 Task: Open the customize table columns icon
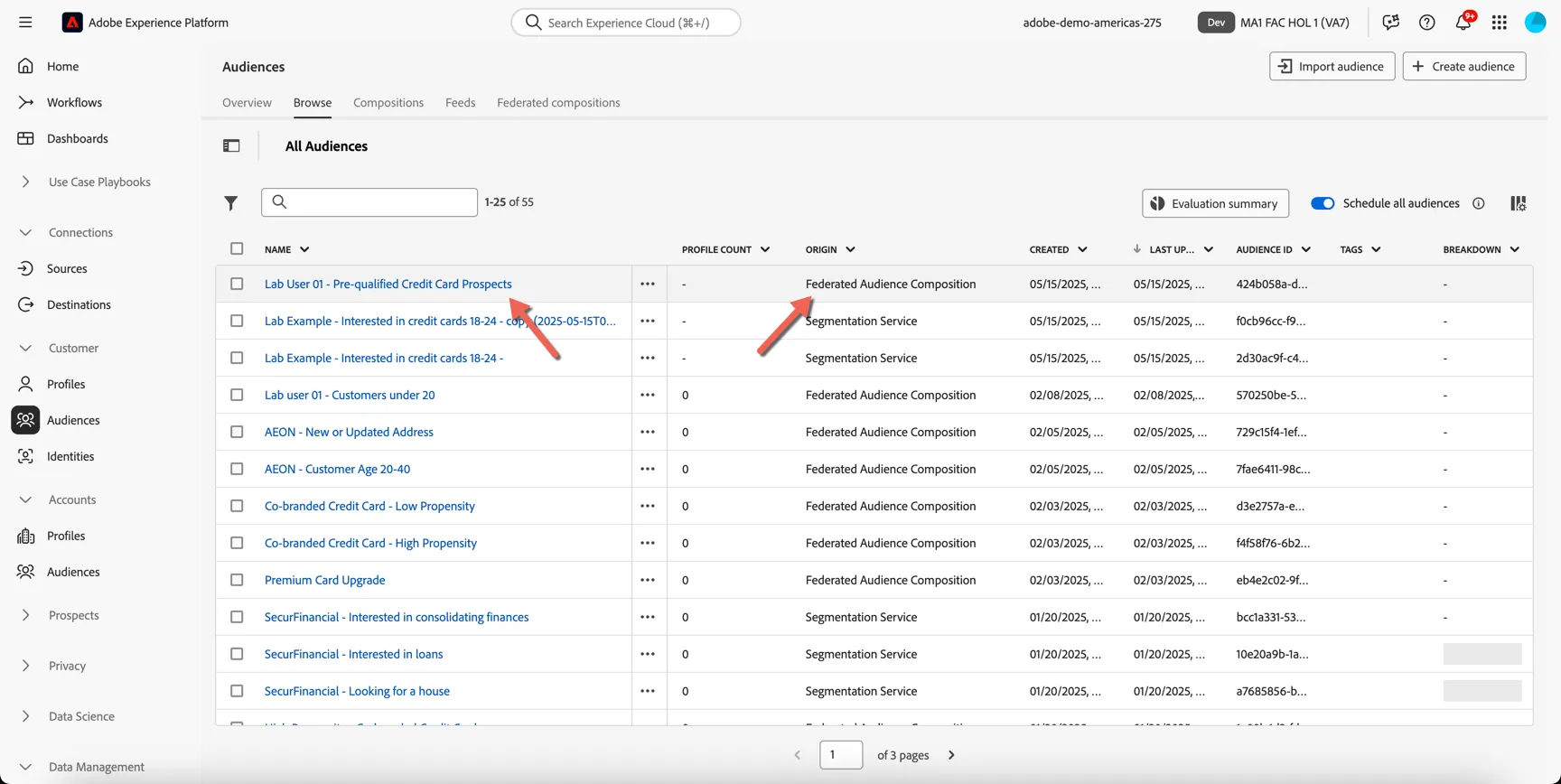[x=1518, y=203]
